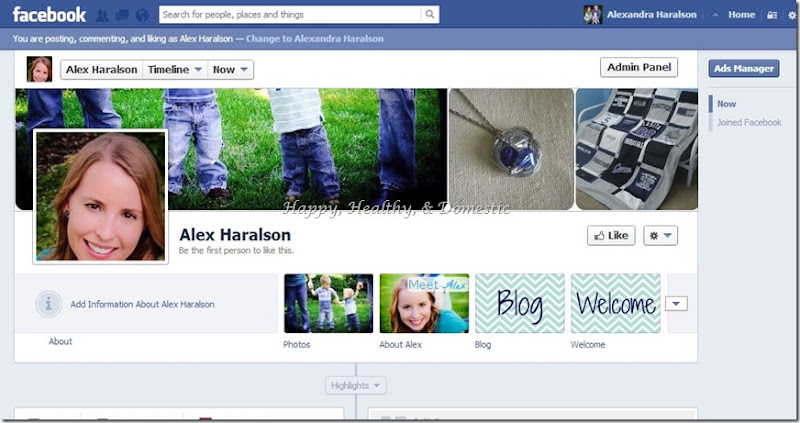
Task: Open the quilt cover photo
Action: click(x=637, y=149)
